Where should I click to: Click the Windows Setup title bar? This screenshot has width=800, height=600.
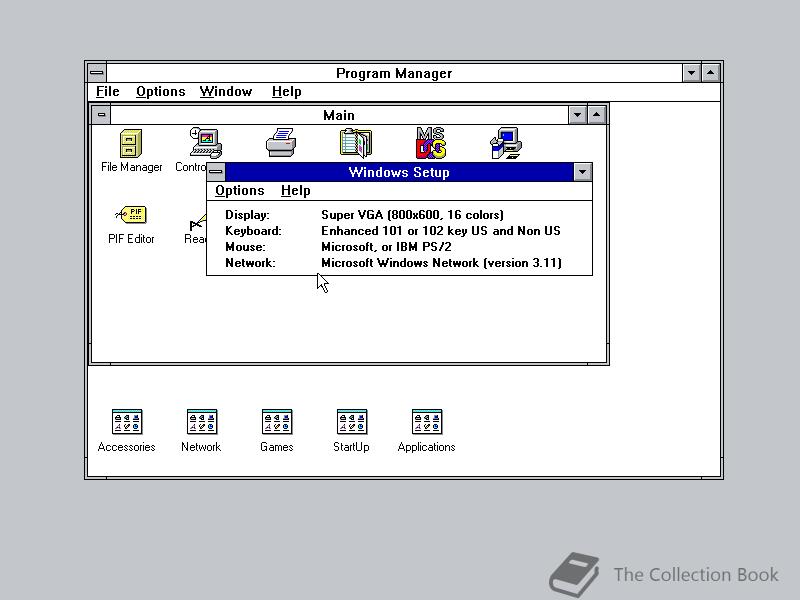pos(399,172)
